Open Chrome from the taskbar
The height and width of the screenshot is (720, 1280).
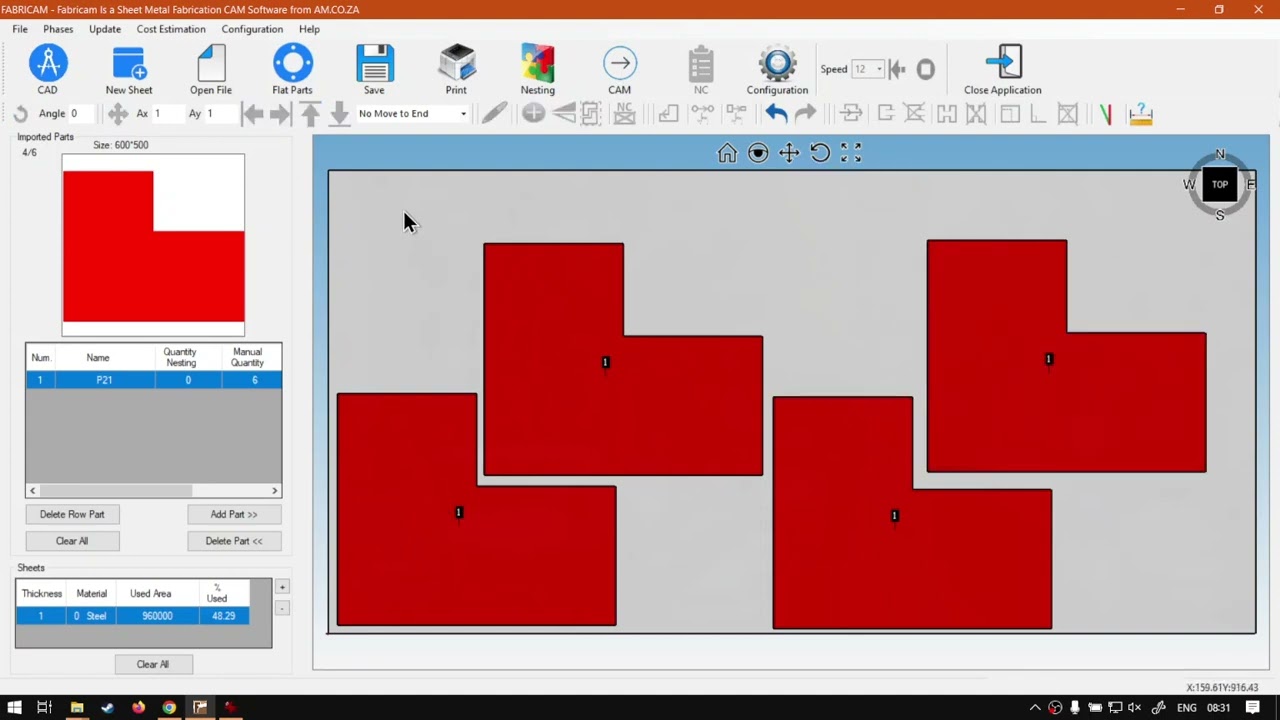[169, 708]
